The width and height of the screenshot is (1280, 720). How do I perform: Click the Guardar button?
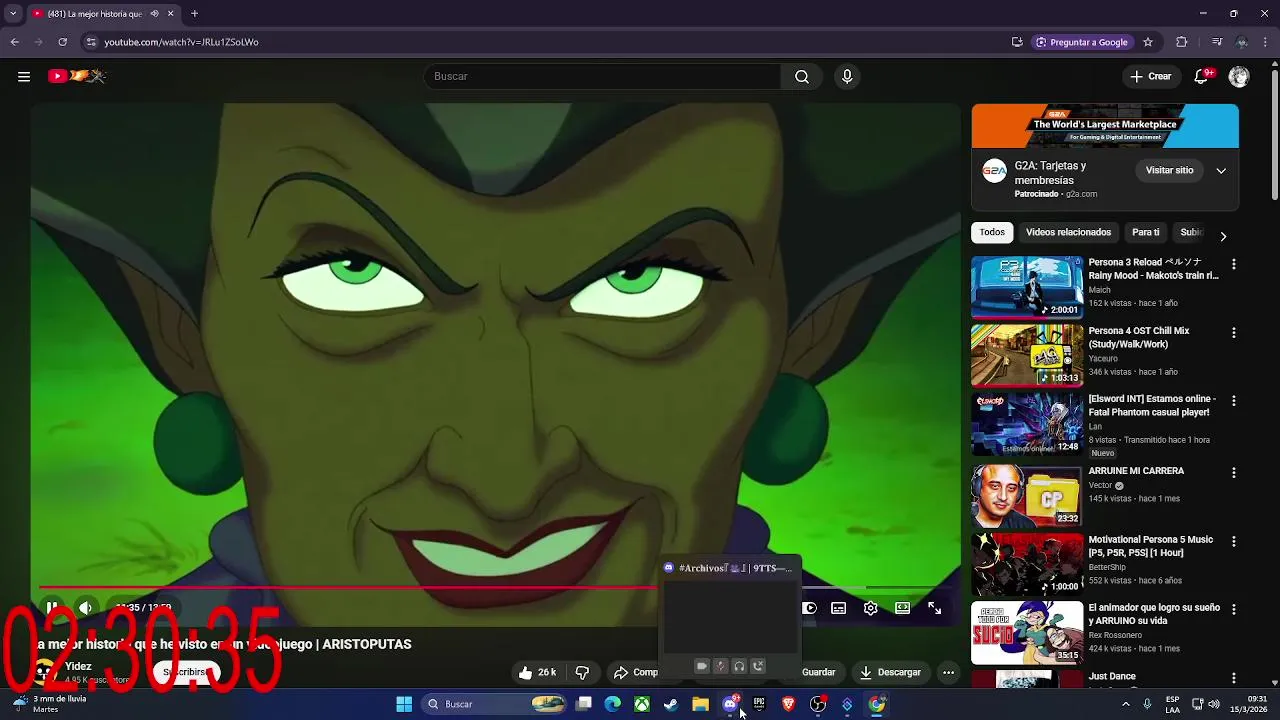(818, 672)
